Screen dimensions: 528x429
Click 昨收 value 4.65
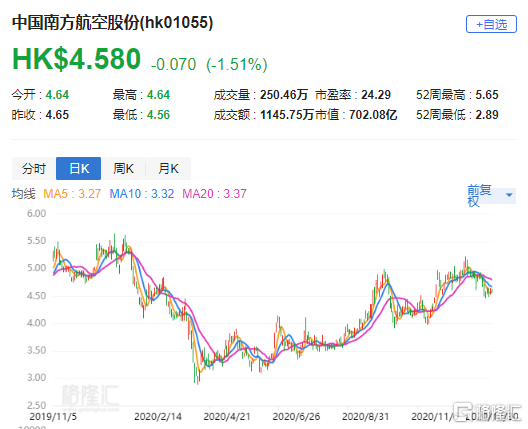coord(57,115)
